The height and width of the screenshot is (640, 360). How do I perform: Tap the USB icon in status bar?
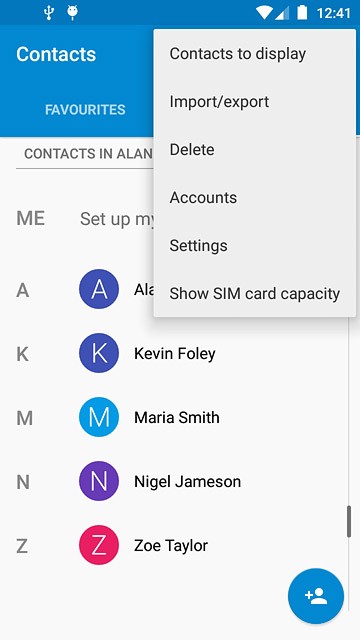[49, 13]
